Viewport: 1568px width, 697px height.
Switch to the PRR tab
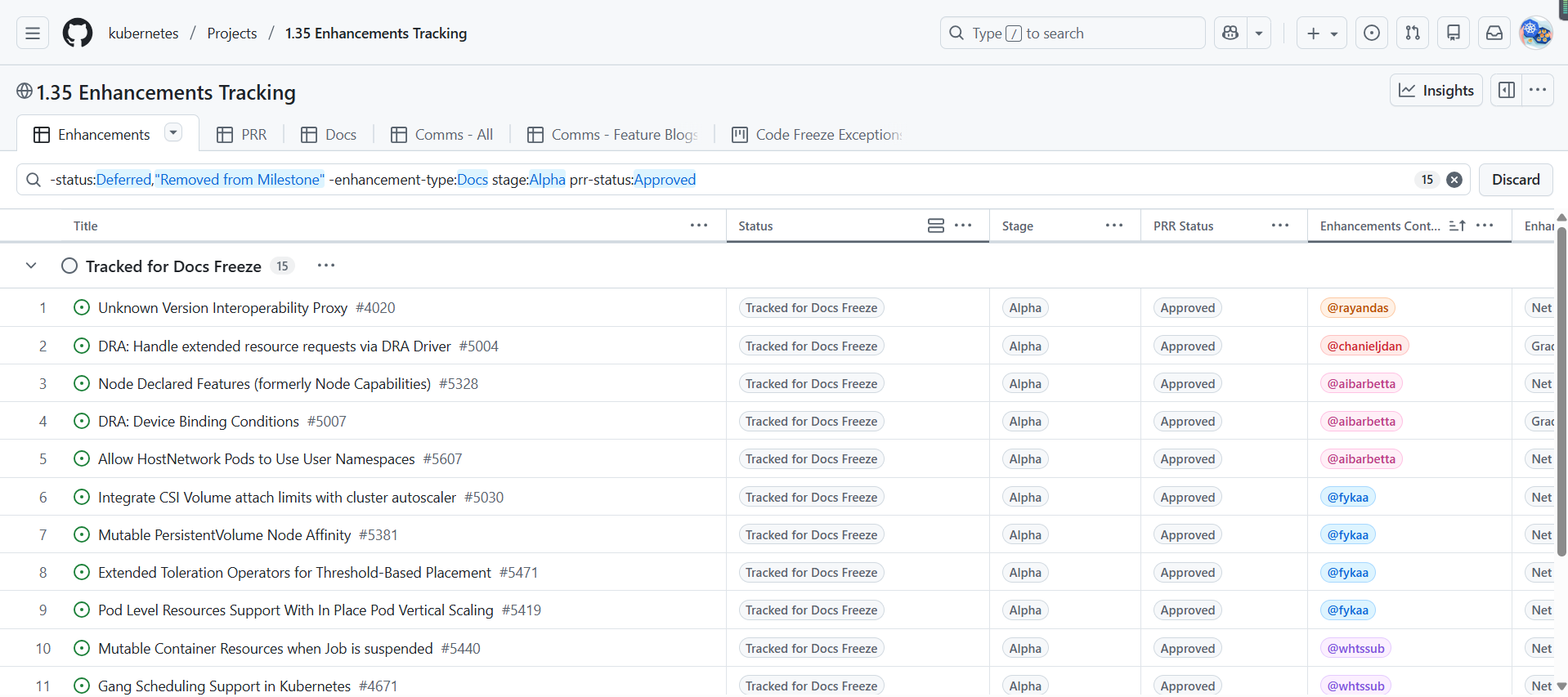click(242, 135)
